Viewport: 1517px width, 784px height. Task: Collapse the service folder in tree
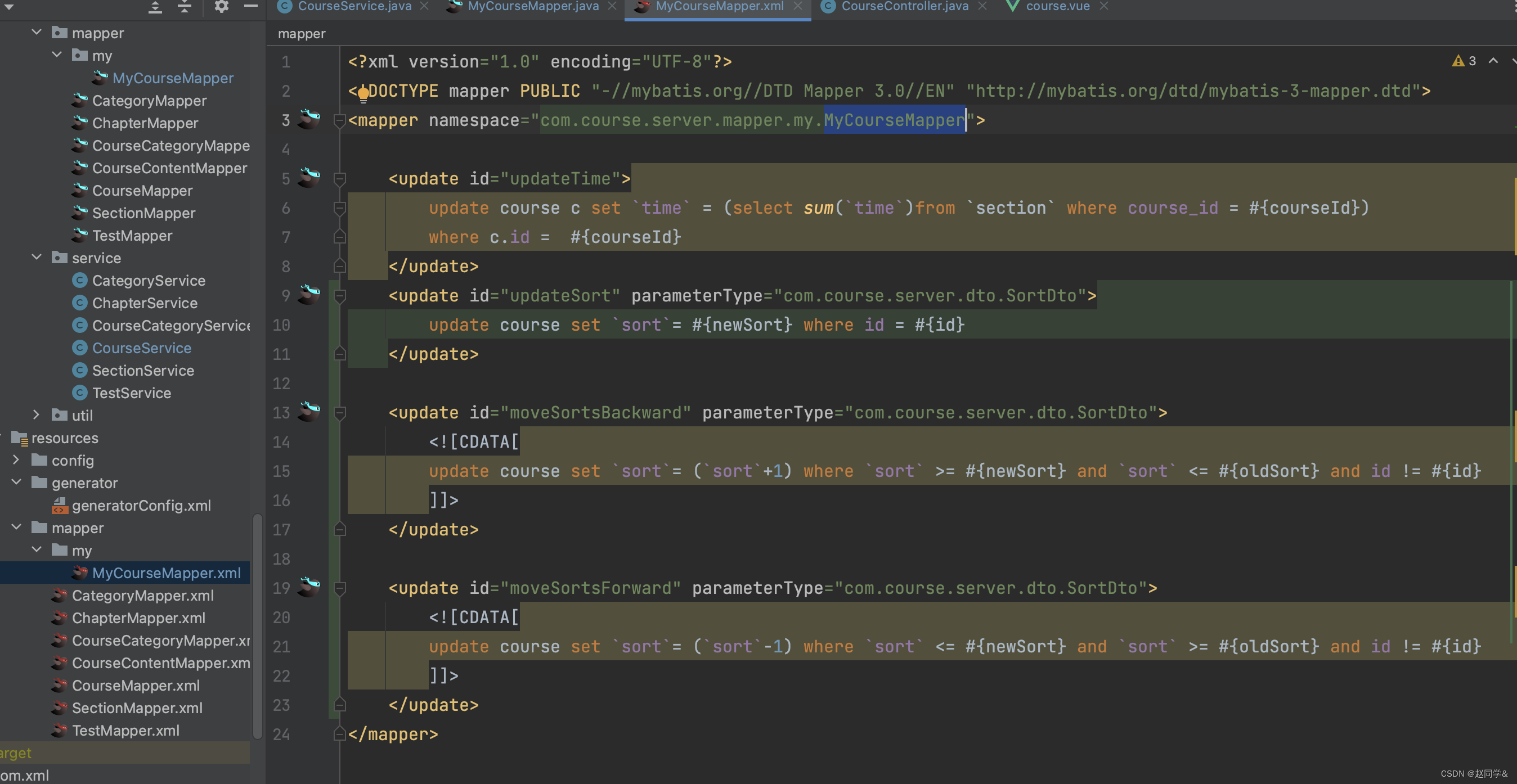(37, 257)
